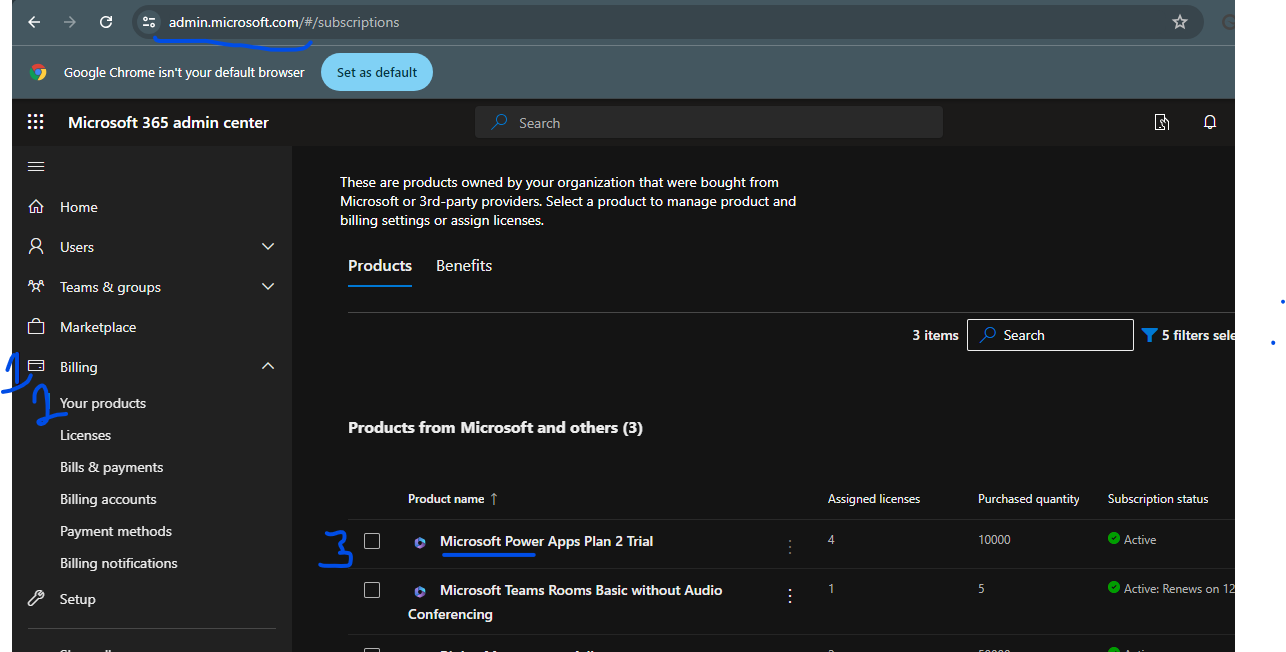Select the Billing card icon
This screenshot has height=652, width=1286.
pos(36,366)
